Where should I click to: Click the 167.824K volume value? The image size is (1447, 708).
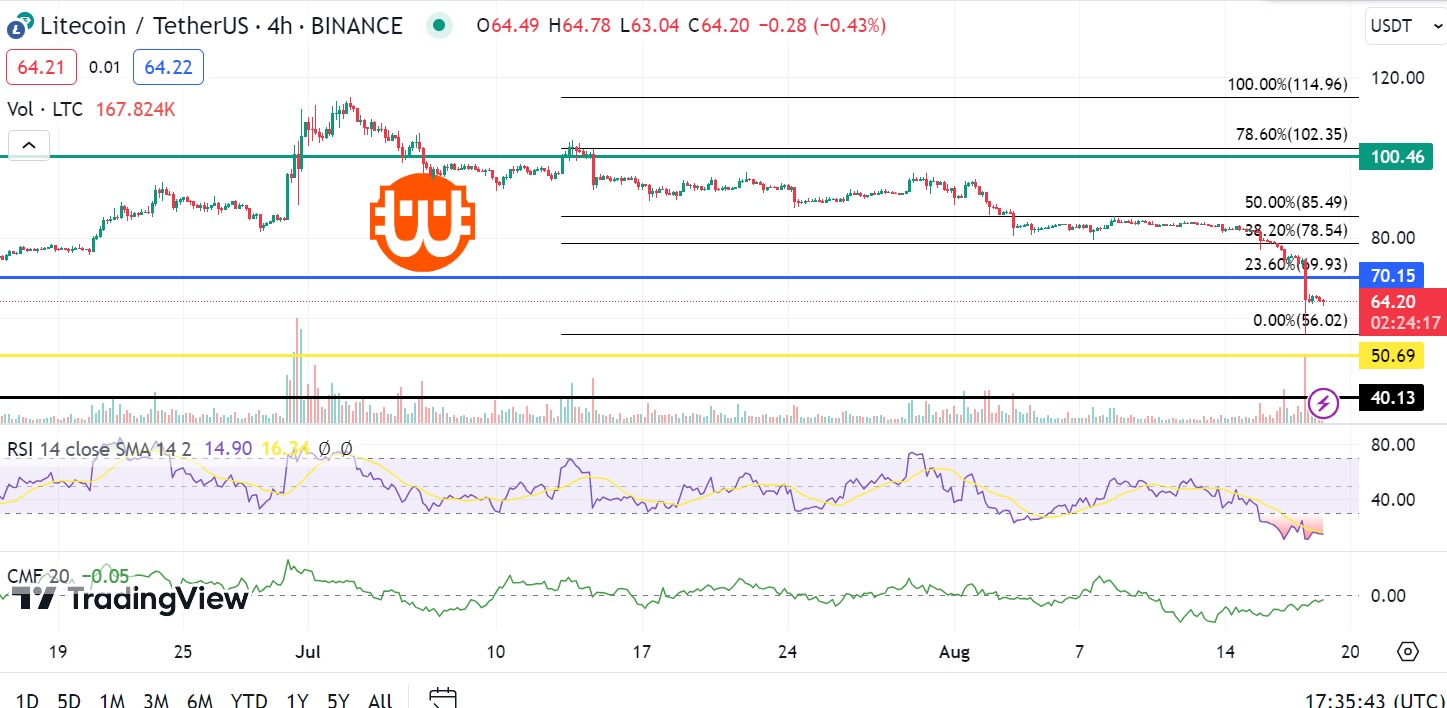tap(135, 109)
